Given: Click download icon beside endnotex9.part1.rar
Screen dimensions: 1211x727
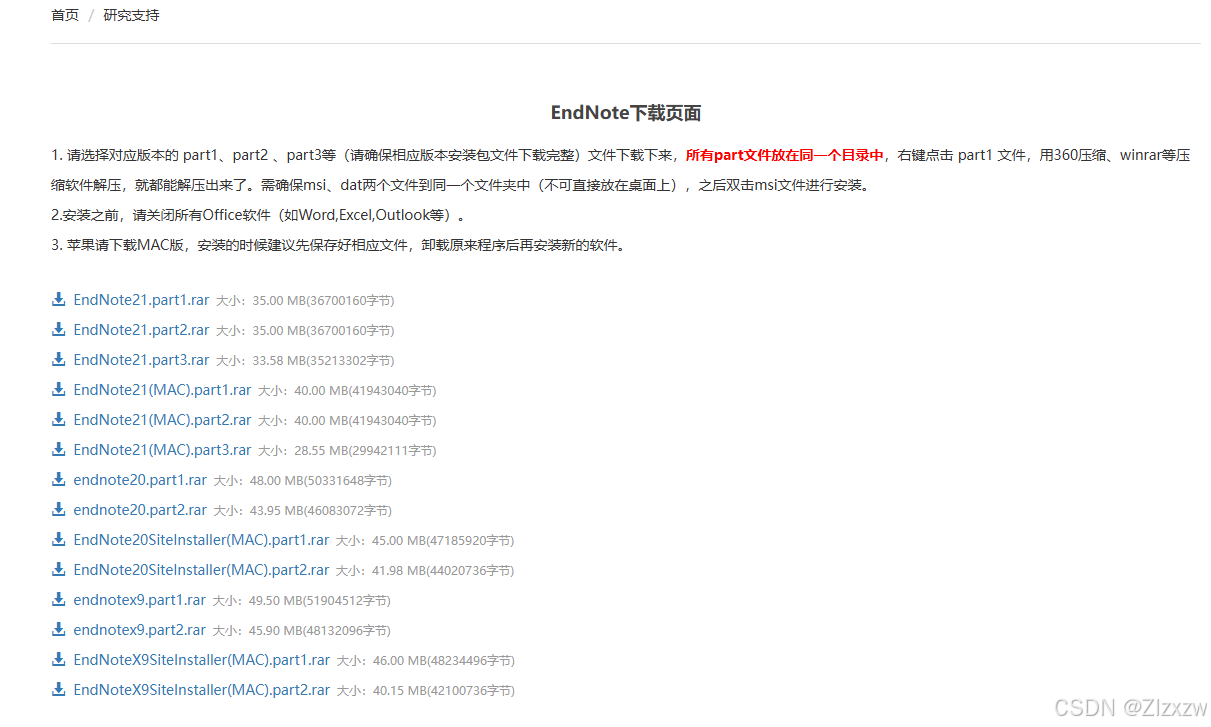Looking at the screenshot, I should pyautogui.click(x=58, y=599).
